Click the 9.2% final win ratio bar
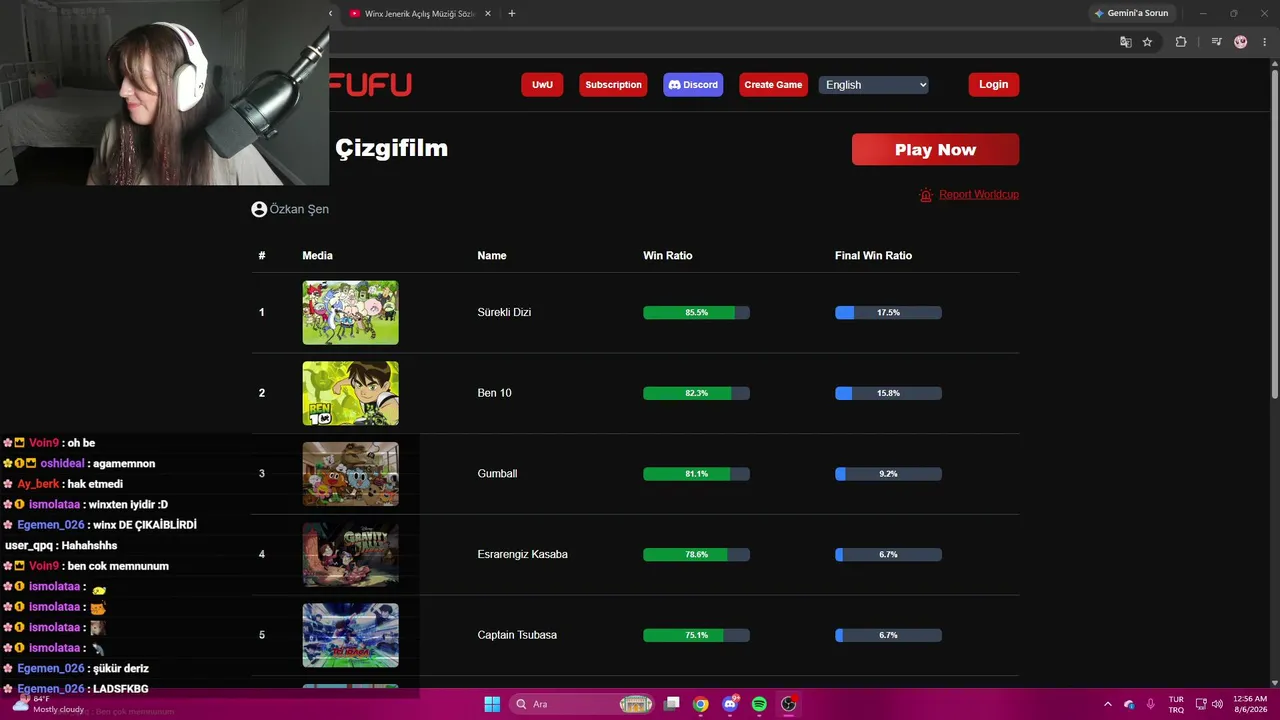The width and height of the screenshot is (1280, 720). pyautogui.click(x=888, y=474)
